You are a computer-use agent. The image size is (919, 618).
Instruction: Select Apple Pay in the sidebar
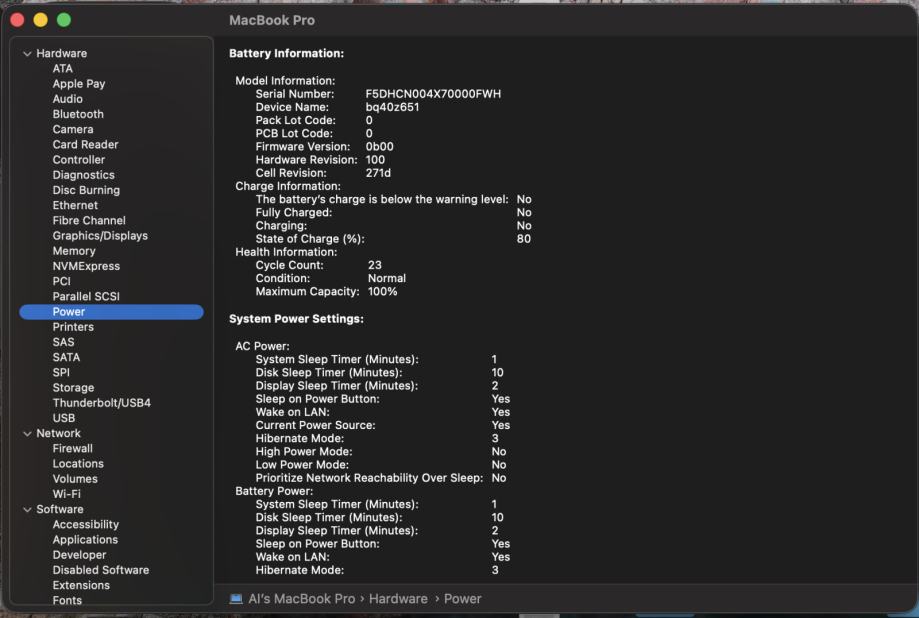(x=79, y=84)
